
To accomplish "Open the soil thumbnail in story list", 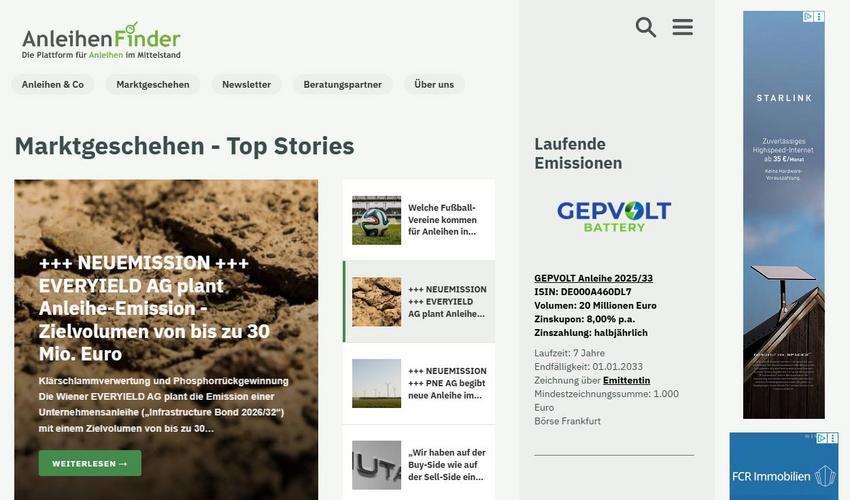I will [x=376, y=302].
